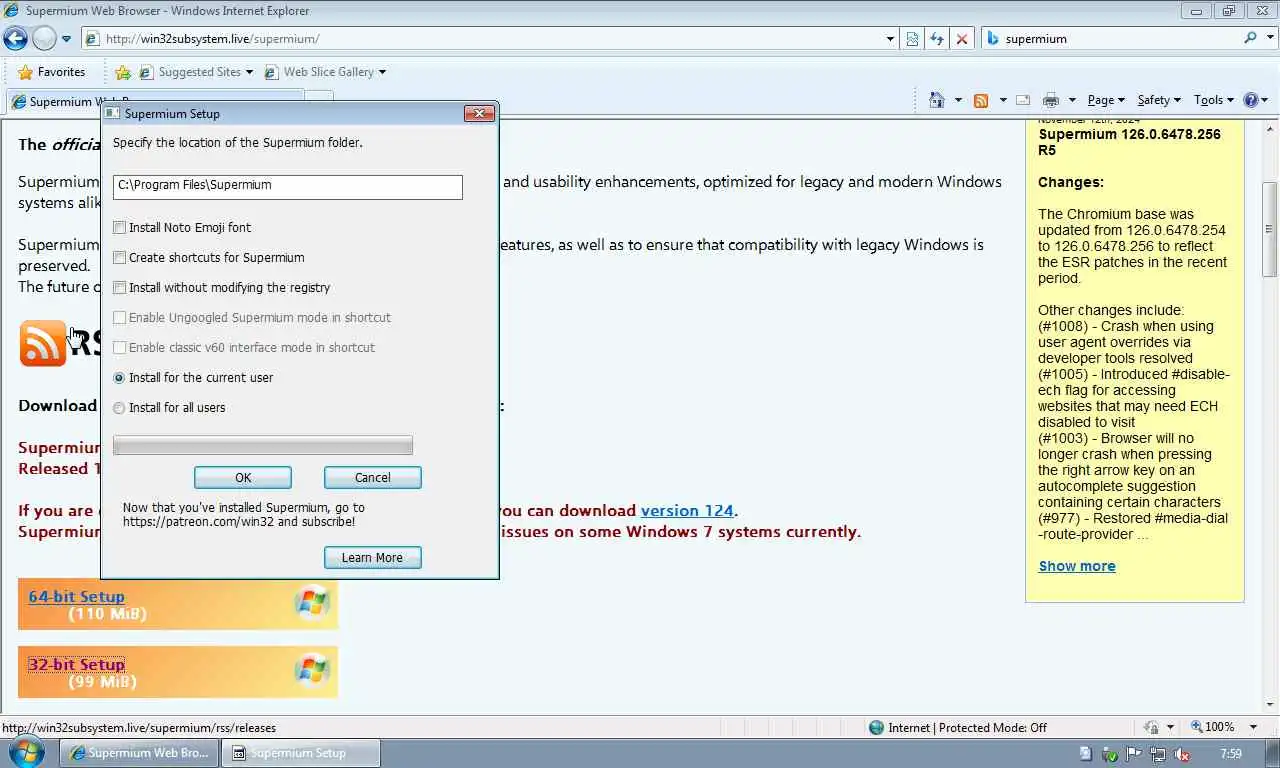Image resolution: width=1280 pixels, height=768 pixels.
Task: Click the browser Forward arrow button
Action: pos(44,38)
